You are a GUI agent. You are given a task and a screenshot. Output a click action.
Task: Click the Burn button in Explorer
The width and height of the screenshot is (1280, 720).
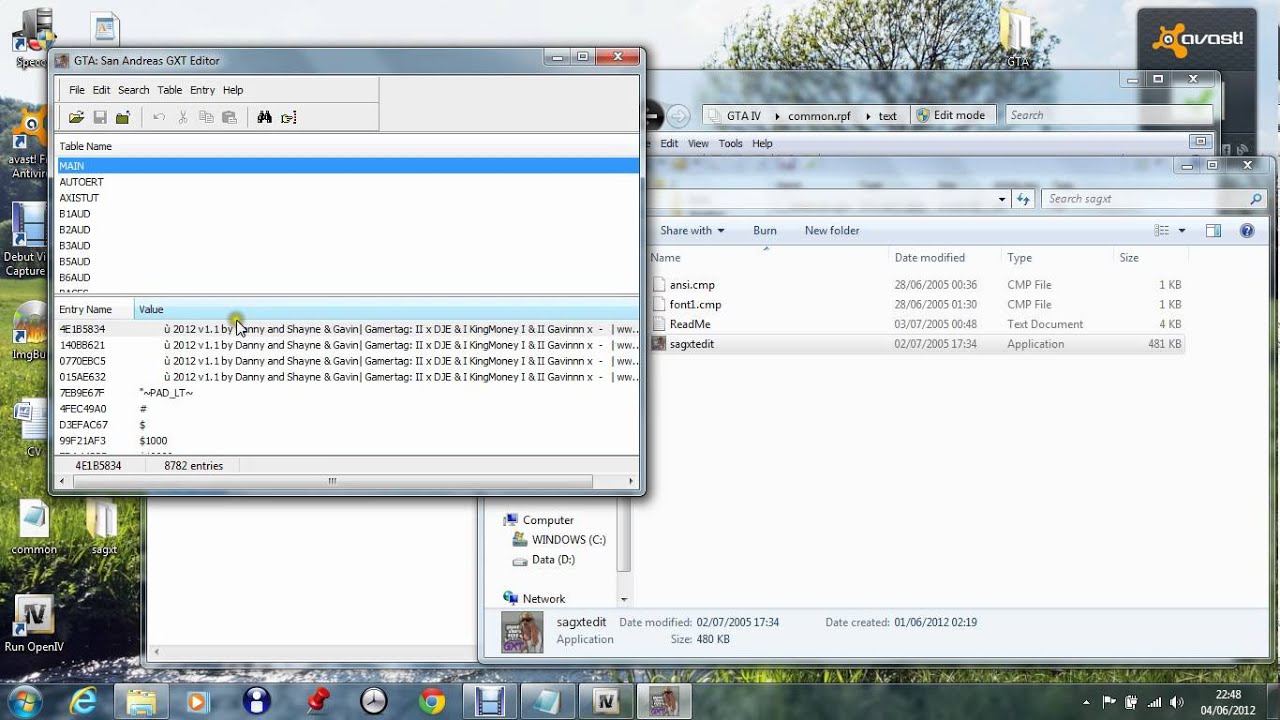(x=765, y=230)
